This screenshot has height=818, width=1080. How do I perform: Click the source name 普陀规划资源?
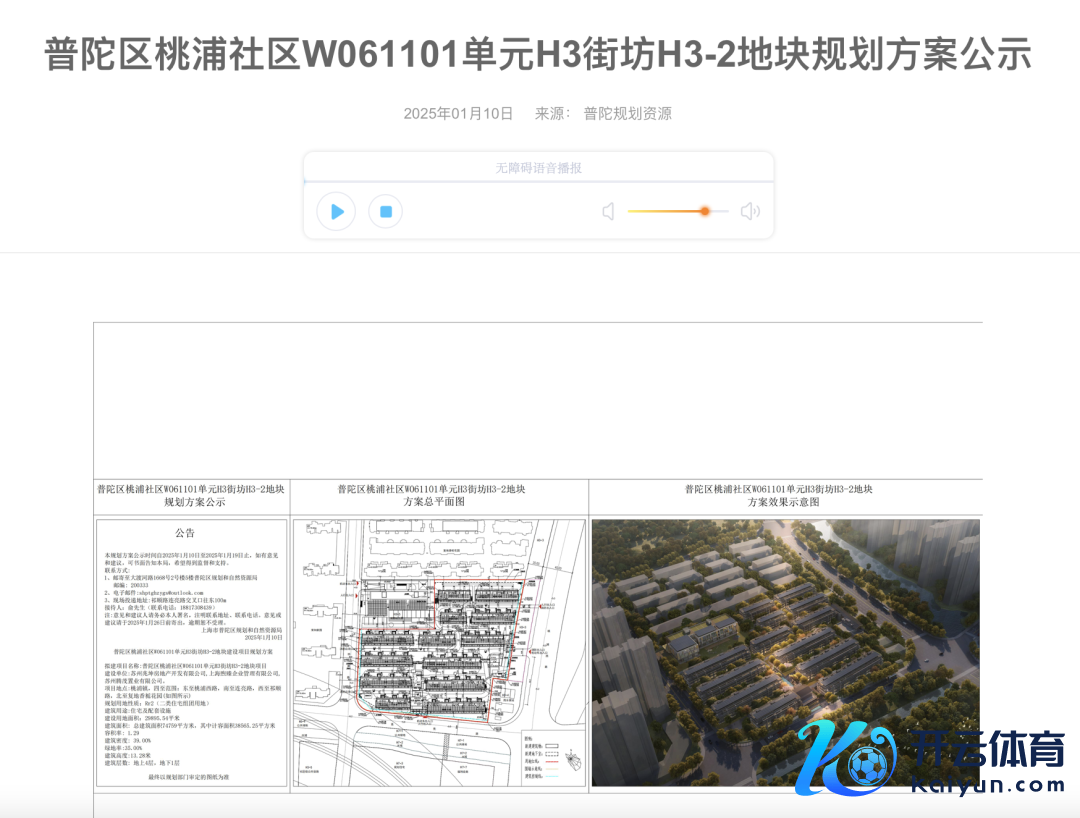coord(627,114)
